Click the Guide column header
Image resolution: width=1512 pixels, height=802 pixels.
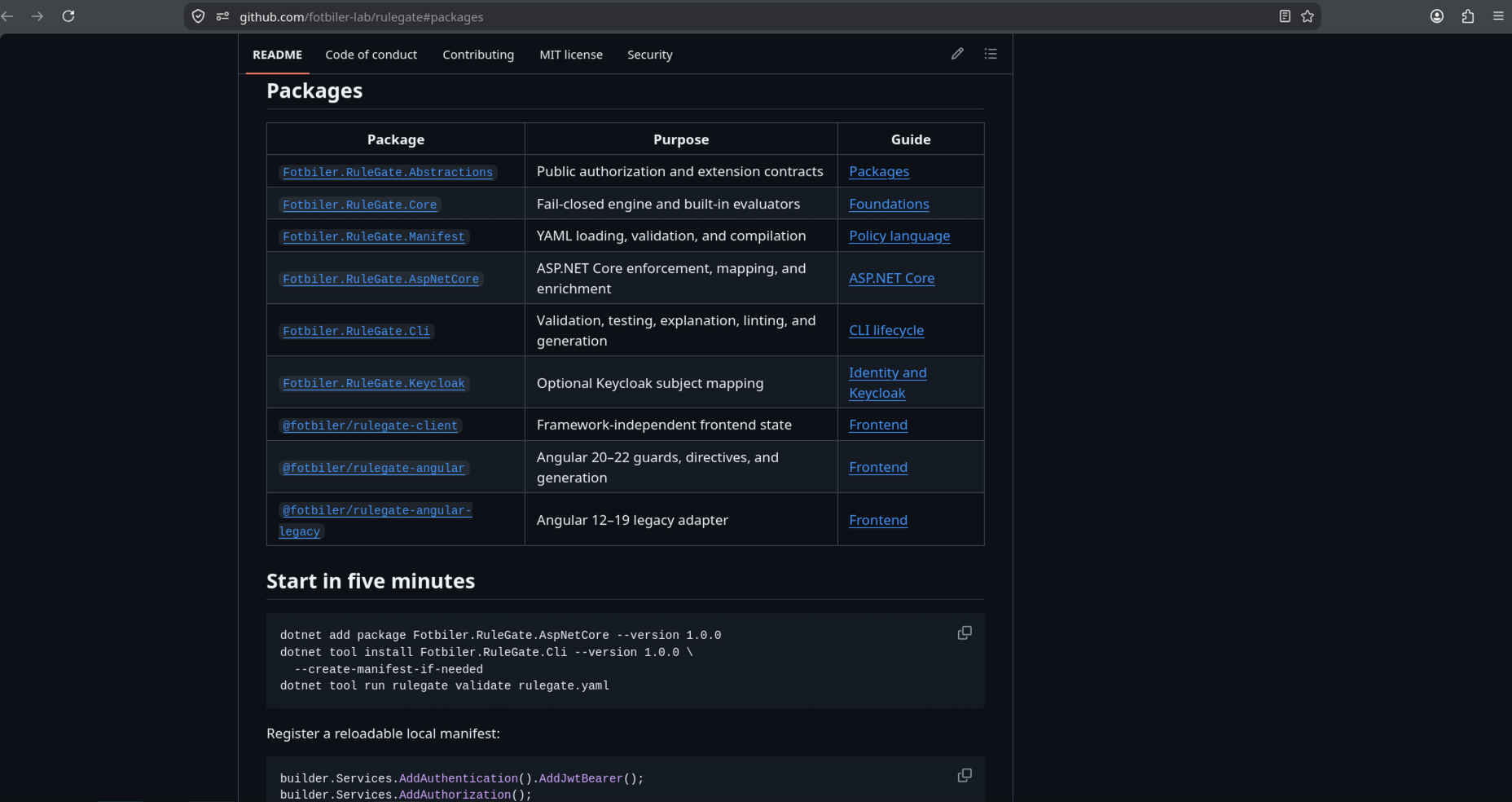click(911, 139)
